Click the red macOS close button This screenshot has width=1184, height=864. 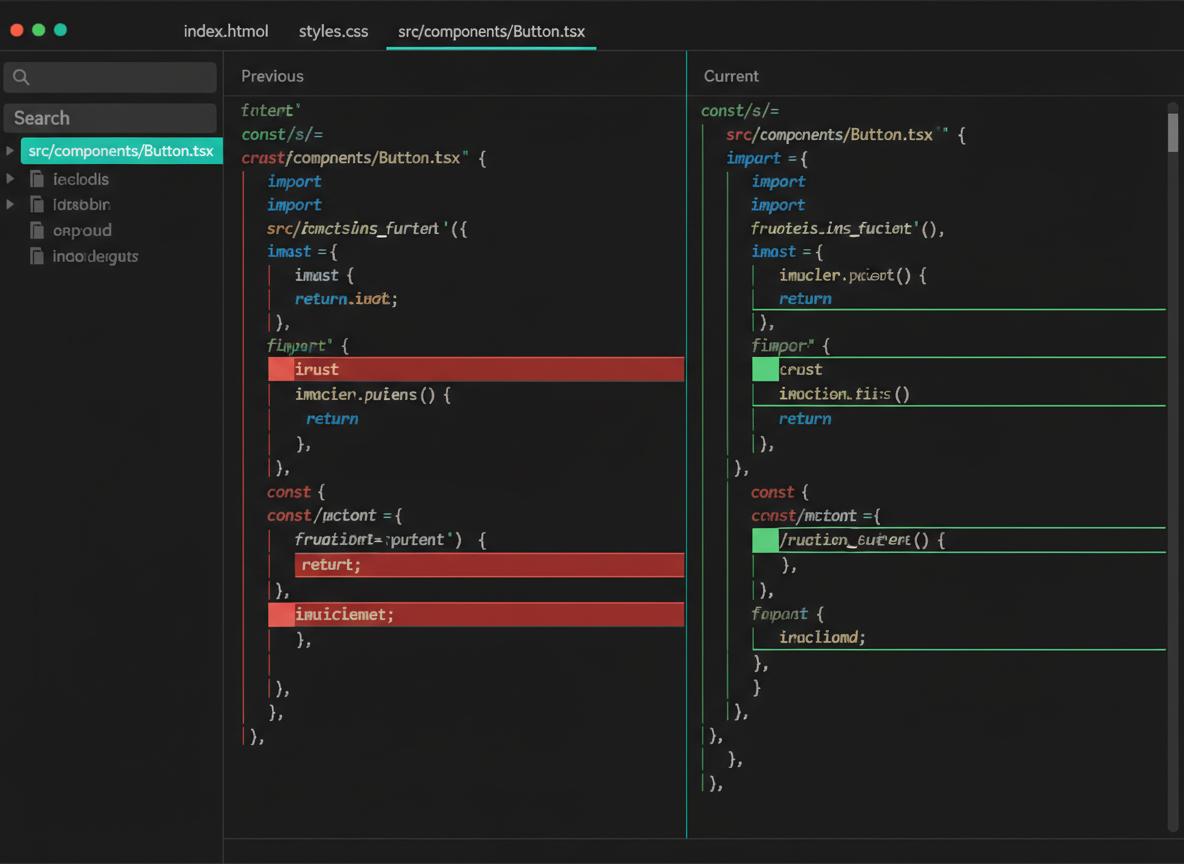pos(17,30)
